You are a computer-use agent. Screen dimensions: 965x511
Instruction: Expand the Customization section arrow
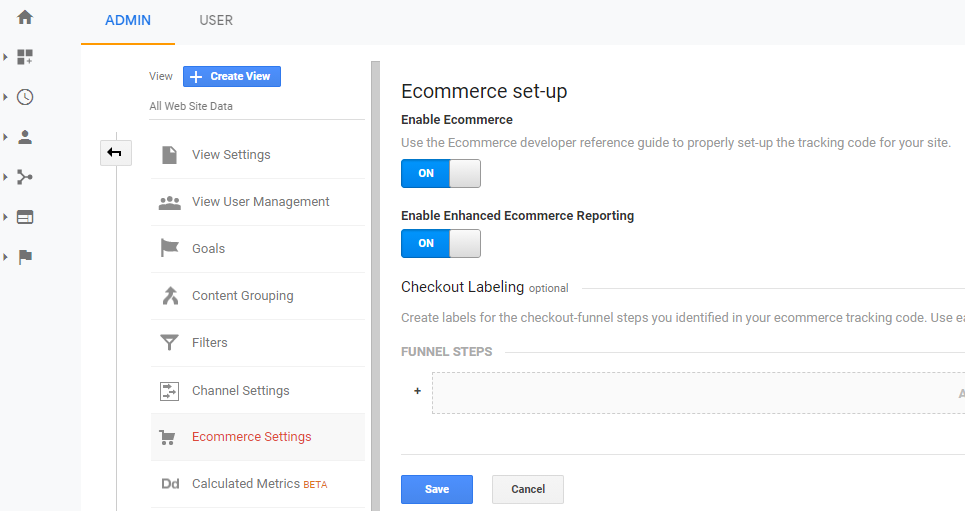6,57
